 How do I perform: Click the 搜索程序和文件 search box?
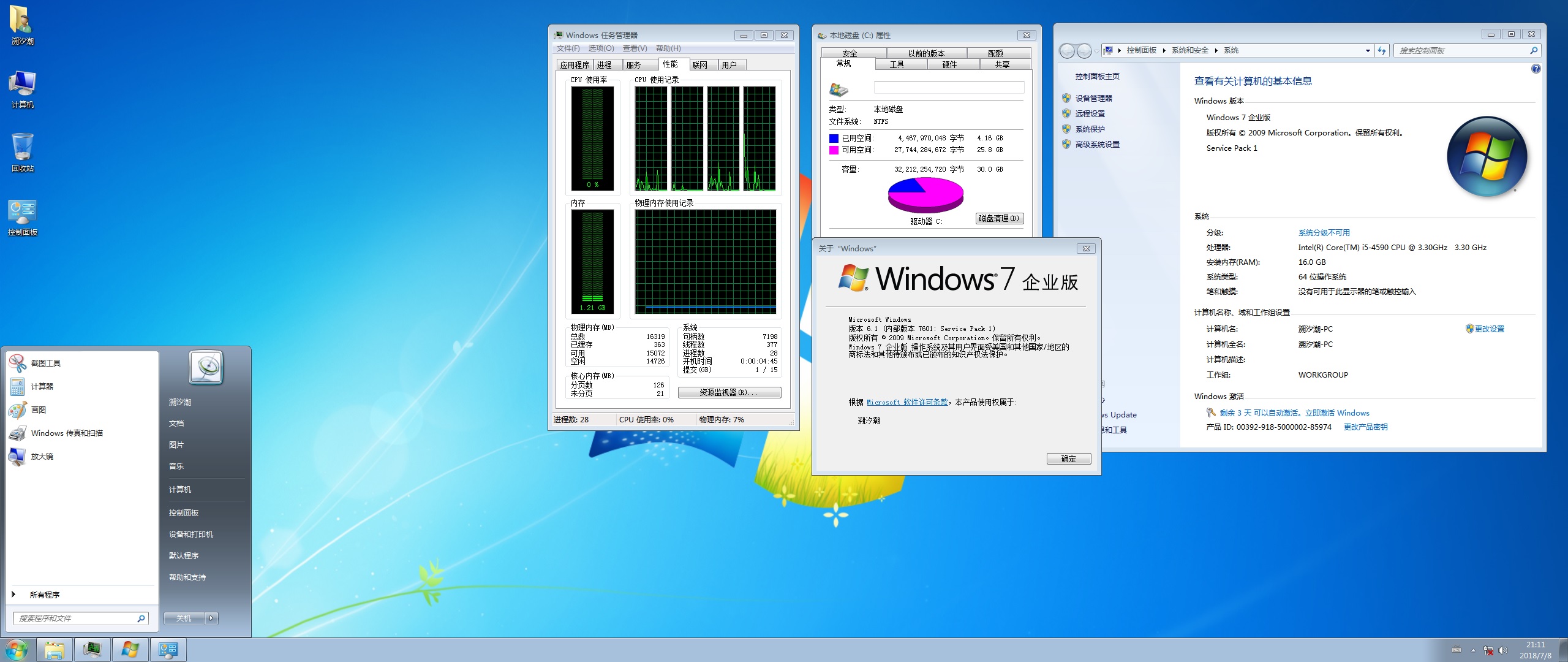[80, 618]
